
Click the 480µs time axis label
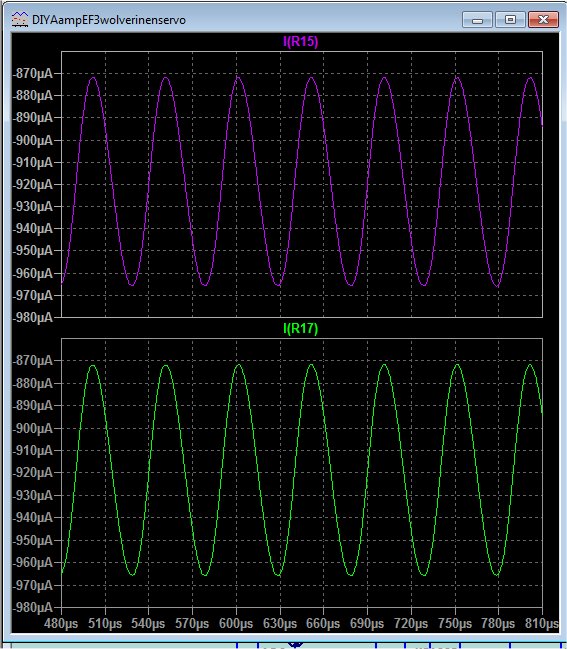[x=61, y=623]
